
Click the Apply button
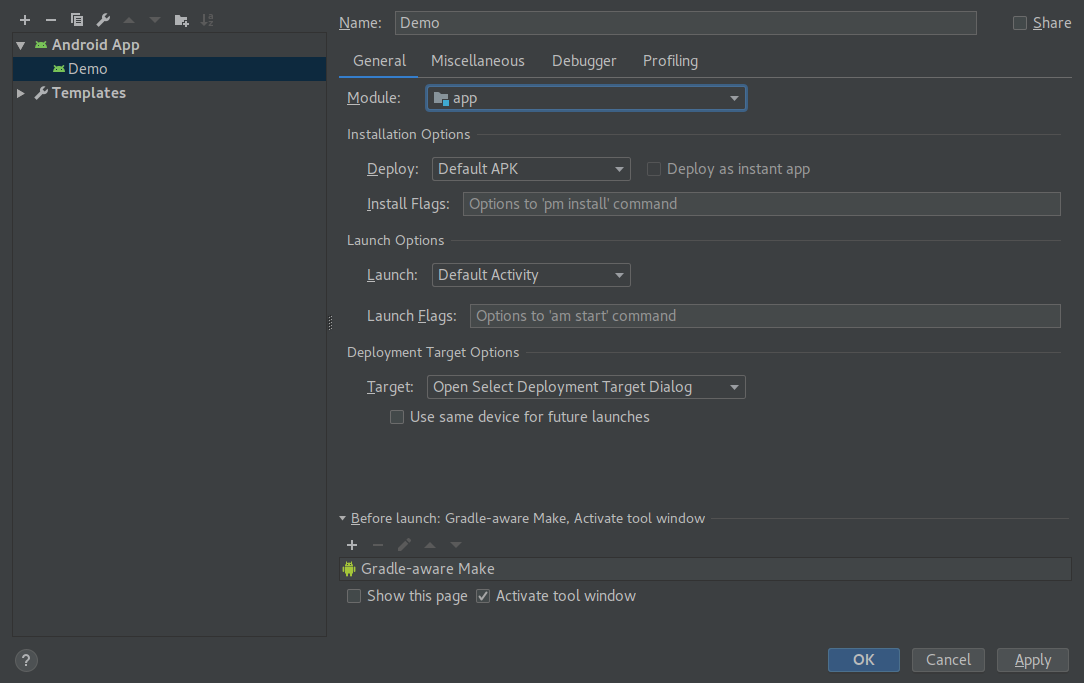point(1032,659)
